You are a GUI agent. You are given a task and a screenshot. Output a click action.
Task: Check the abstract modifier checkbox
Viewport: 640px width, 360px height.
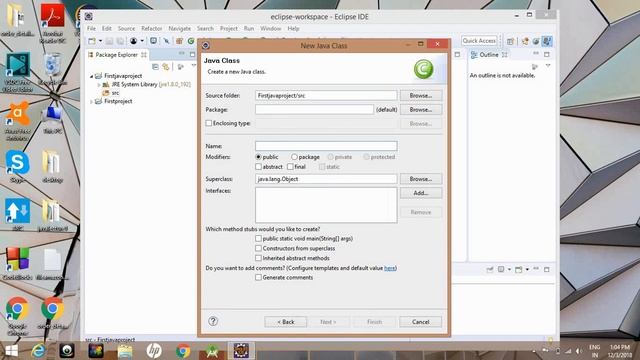[258, 167]
